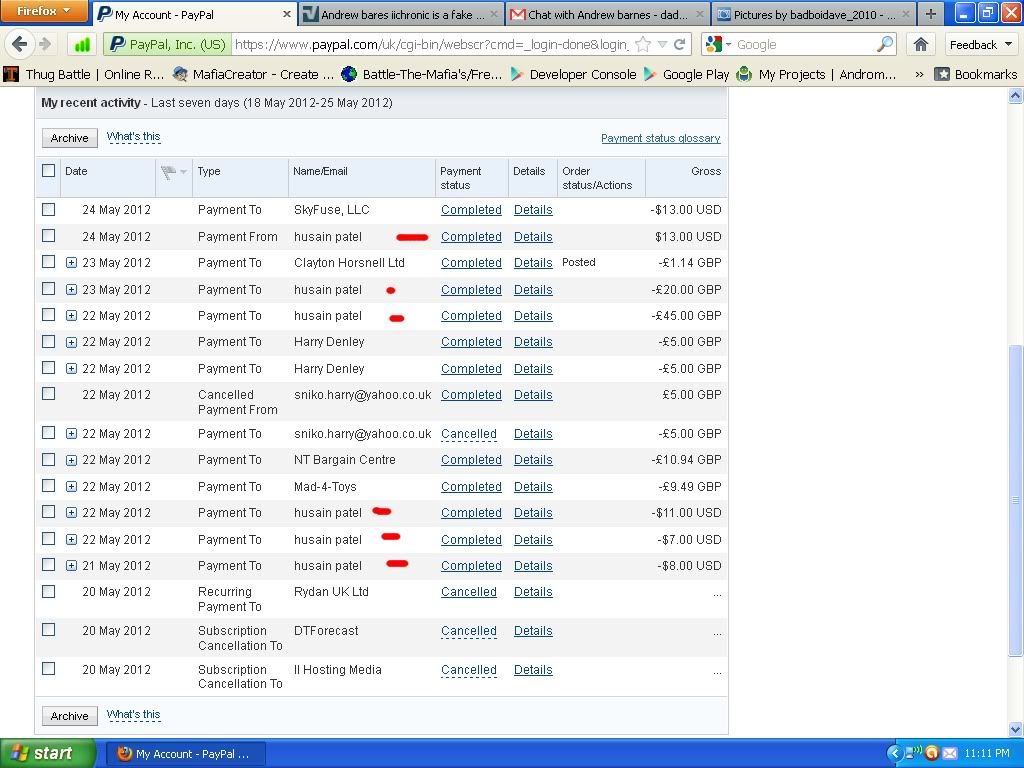The height and width of the screenshot is (768, 1024).
Task: Check the box for SkyFuse, LLC payment
Action: click(x=48, y=210)
